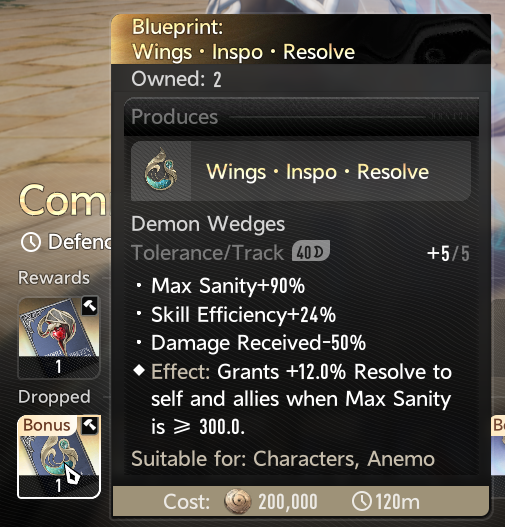Click the clock icon beside Defence
Viewport: 505px width, 527px height.
(x=31, y=242)
